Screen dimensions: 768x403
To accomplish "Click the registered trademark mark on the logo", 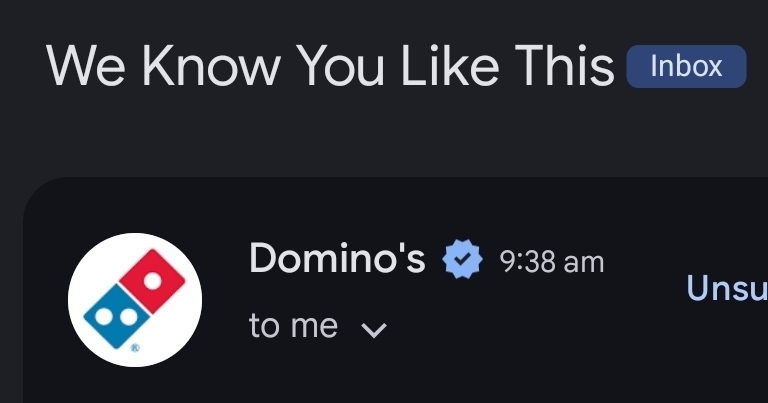I will tap(135, 350).
